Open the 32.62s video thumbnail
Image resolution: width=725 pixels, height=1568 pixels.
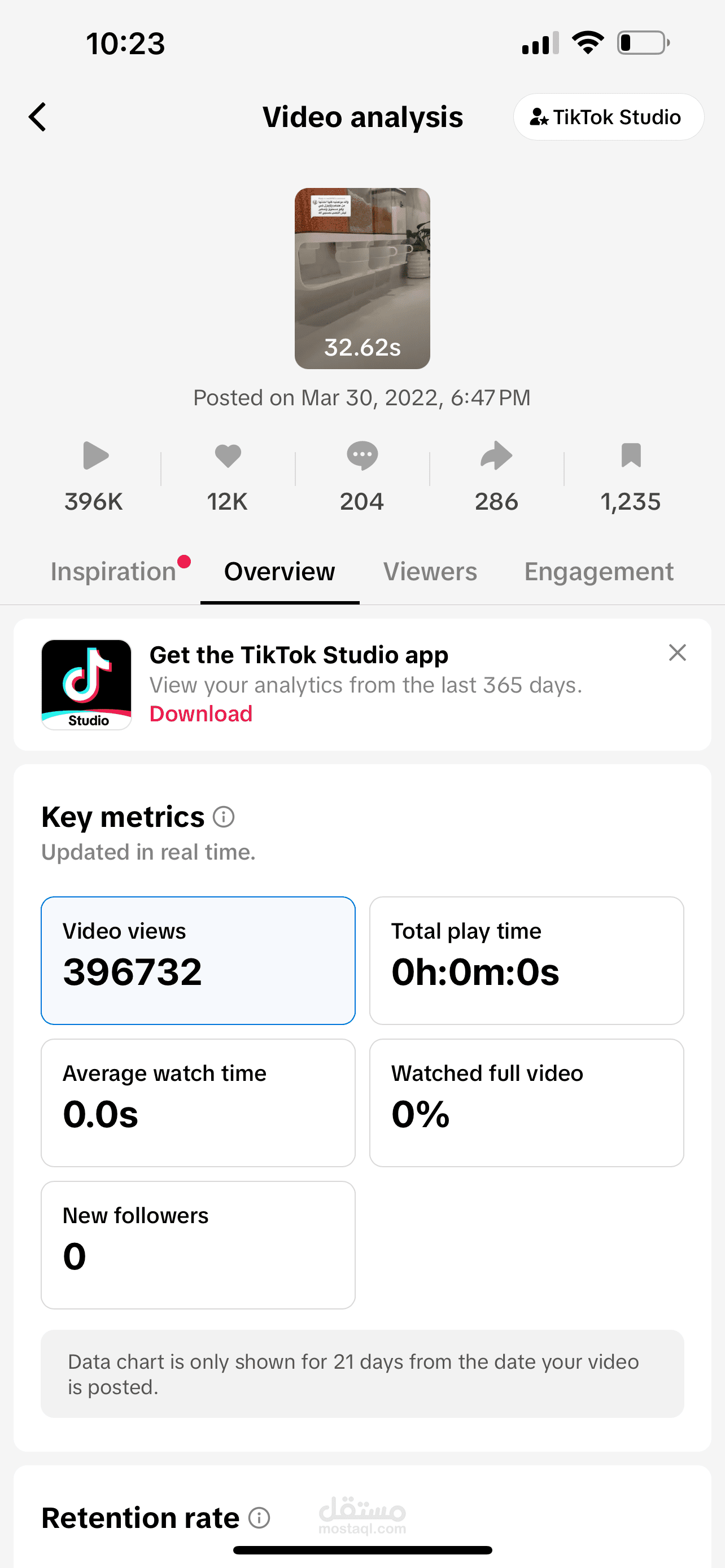coord(362,278)
